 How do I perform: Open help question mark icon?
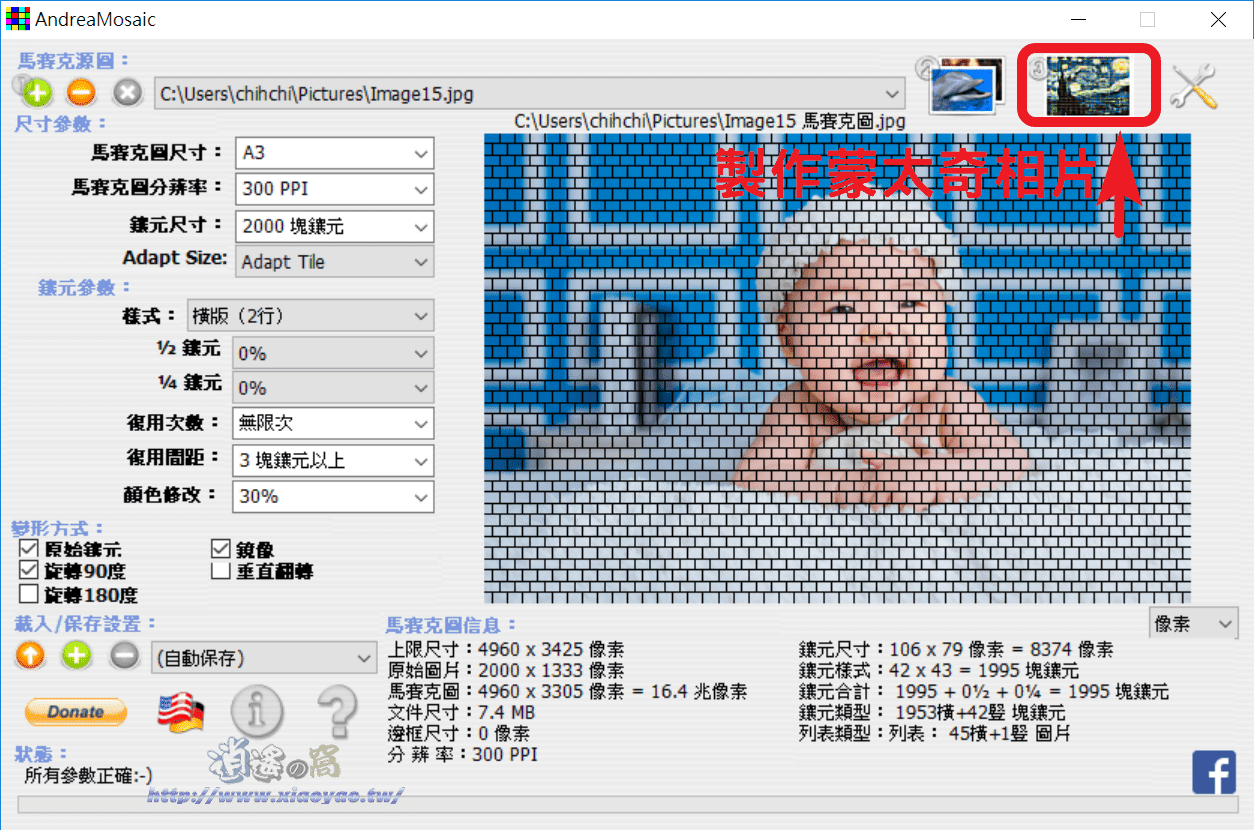pos(337,711)
